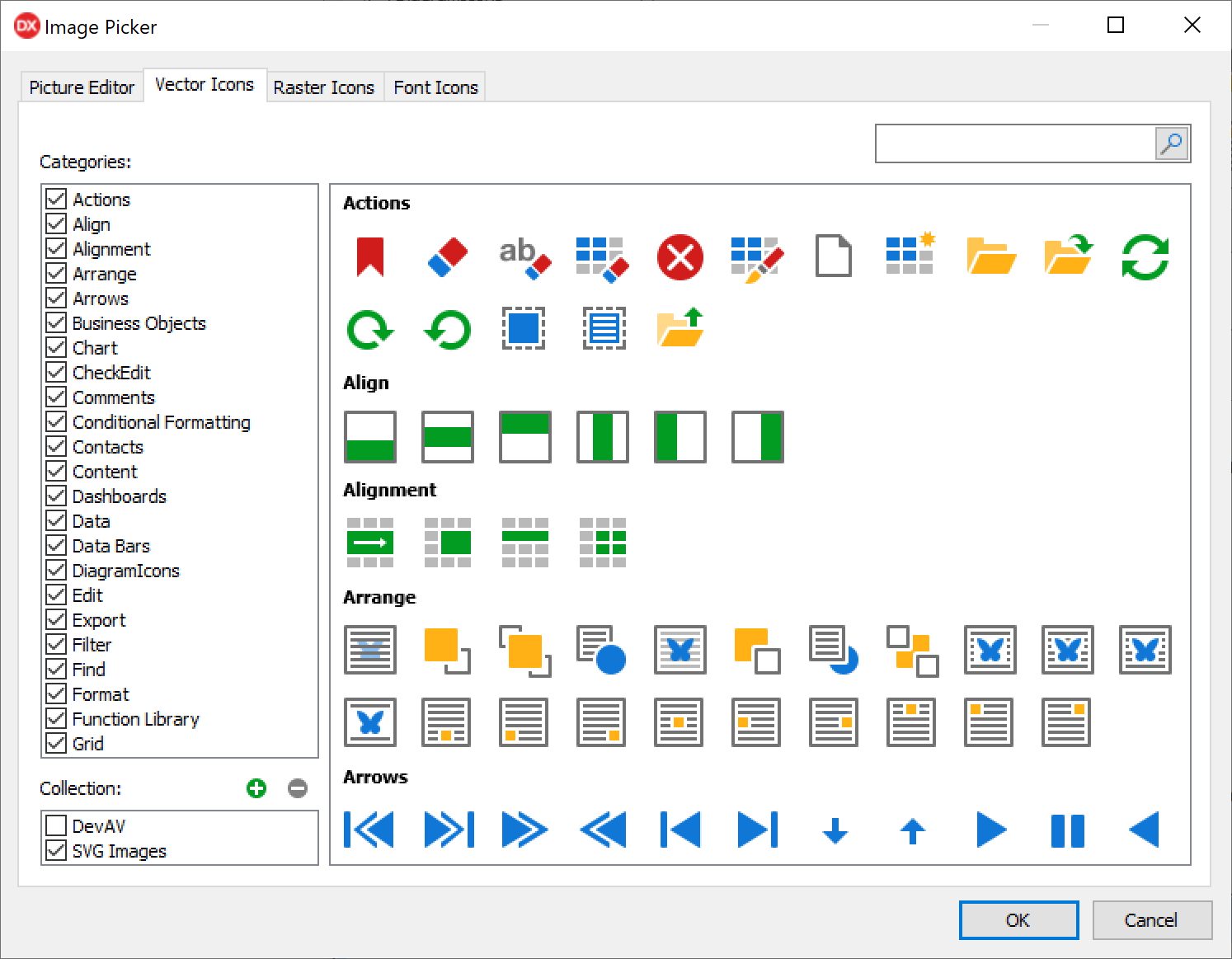Choose the blank new document icon

point(834,256)
